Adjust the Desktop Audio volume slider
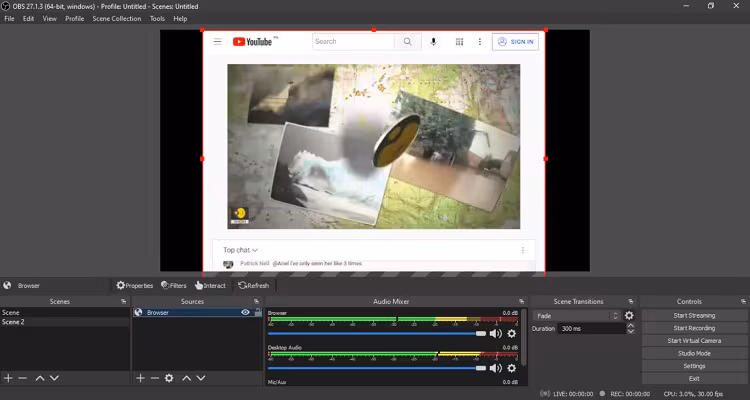The height and width of the screenshot is (400, 750). coord(377,368)
